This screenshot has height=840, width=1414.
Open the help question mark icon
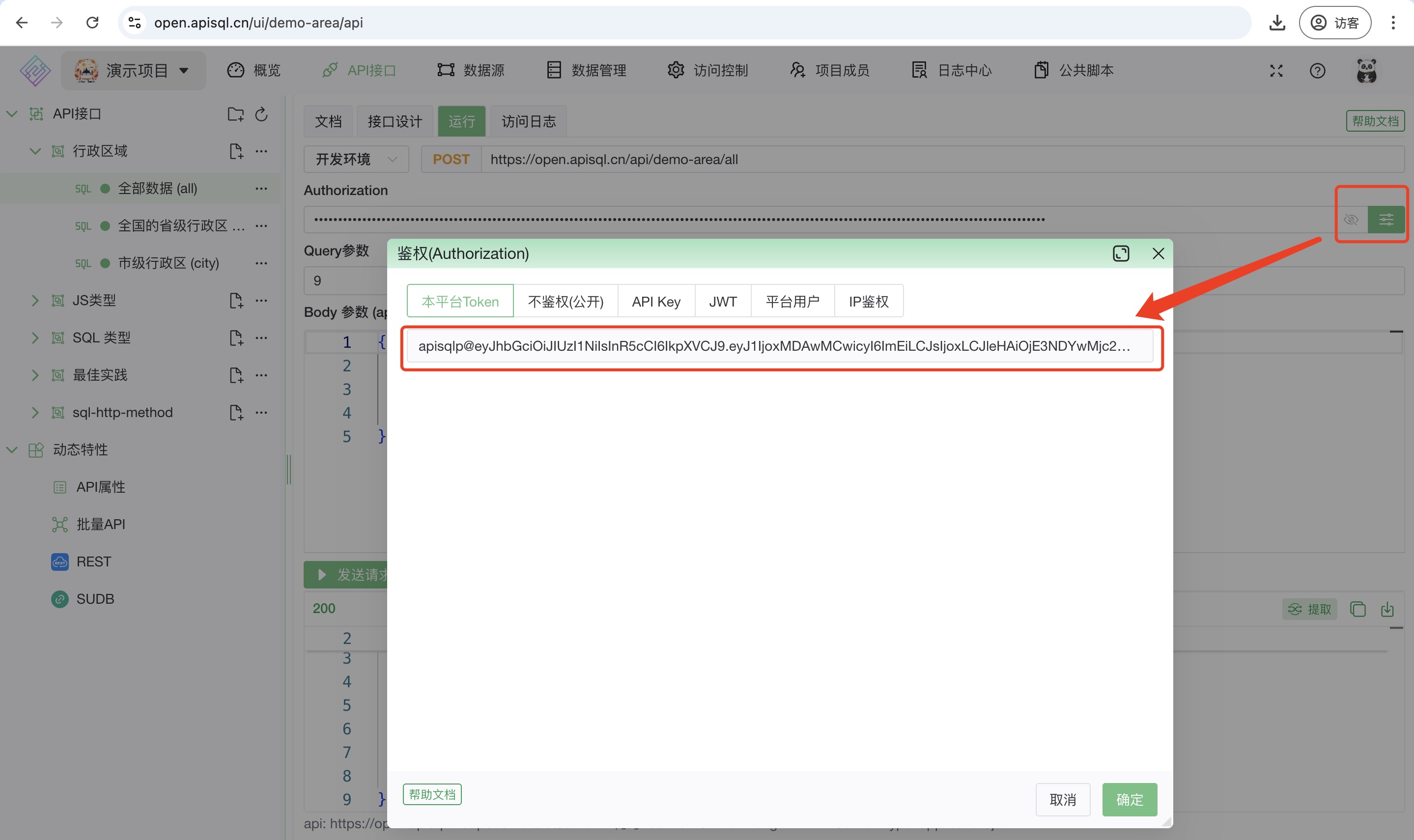tap(1317, 71)
